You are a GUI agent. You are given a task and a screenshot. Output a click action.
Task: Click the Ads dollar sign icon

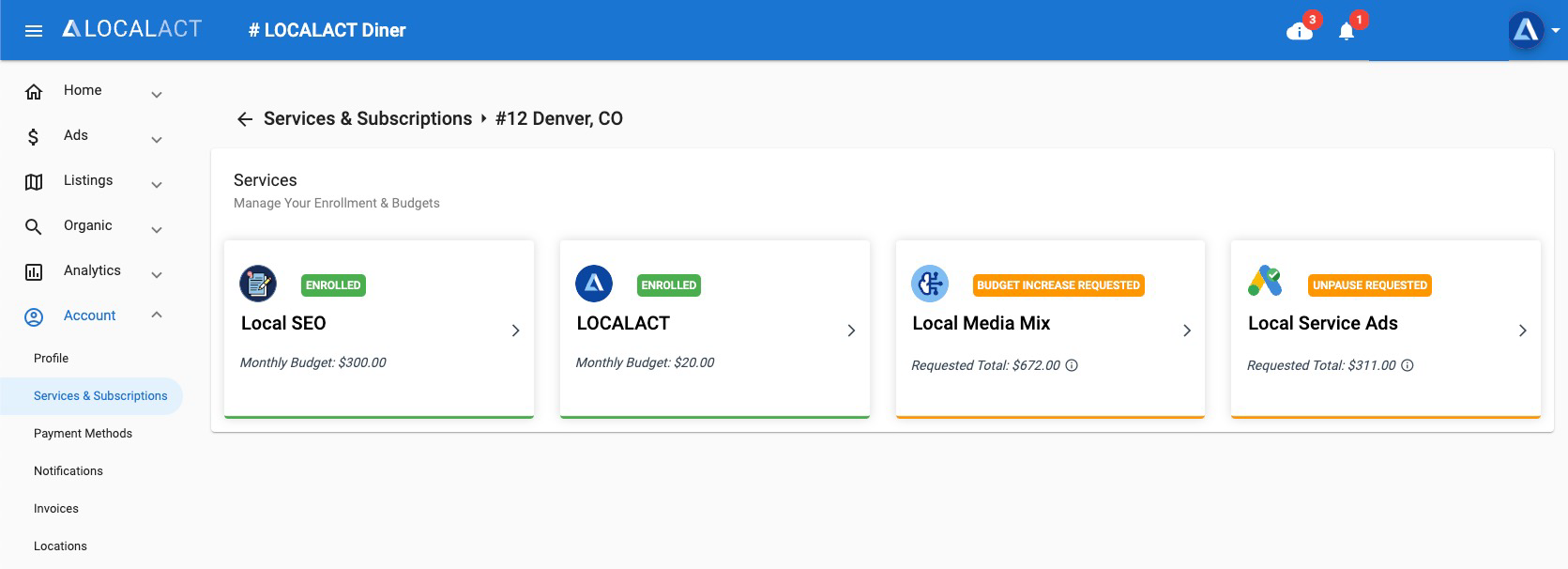click(x=34, y=137)
